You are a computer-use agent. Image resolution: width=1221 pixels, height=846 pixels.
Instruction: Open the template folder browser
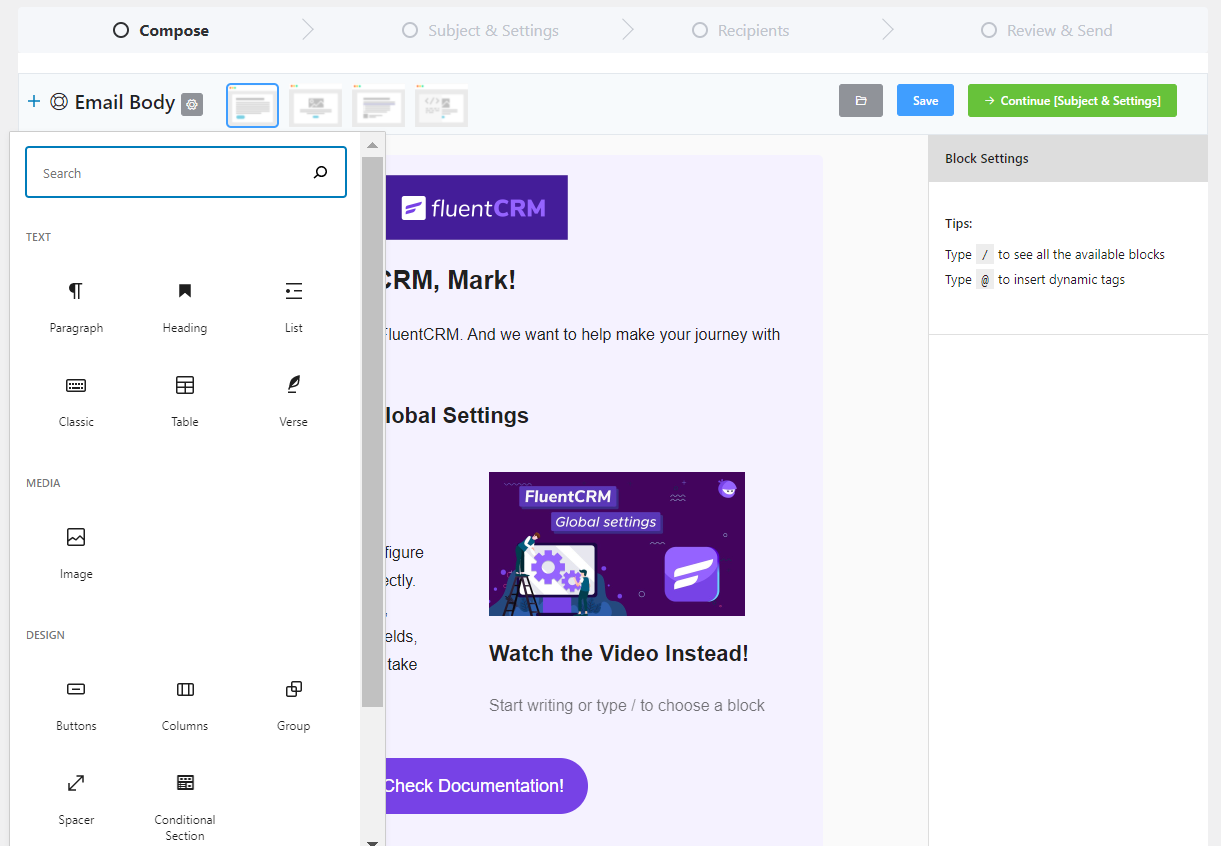point(860,100)
